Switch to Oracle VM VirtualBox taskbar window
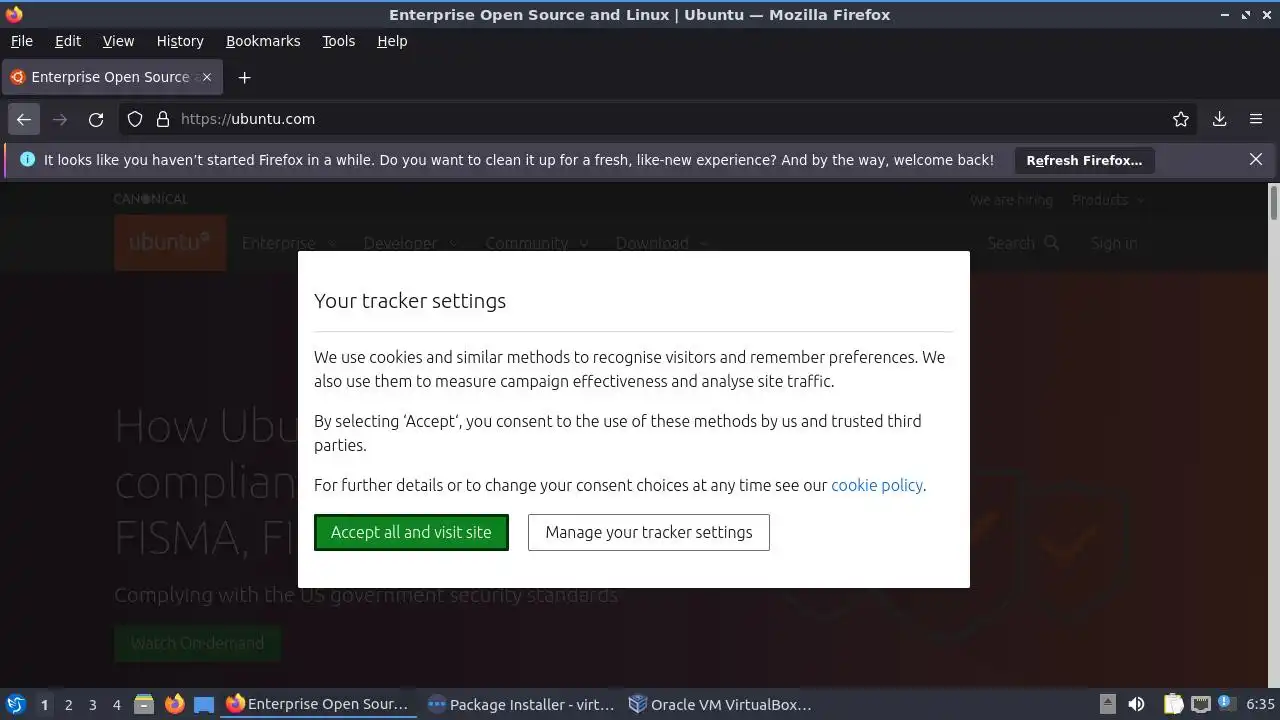Screen dimensions: 1280x720 (x=720, y=704)
